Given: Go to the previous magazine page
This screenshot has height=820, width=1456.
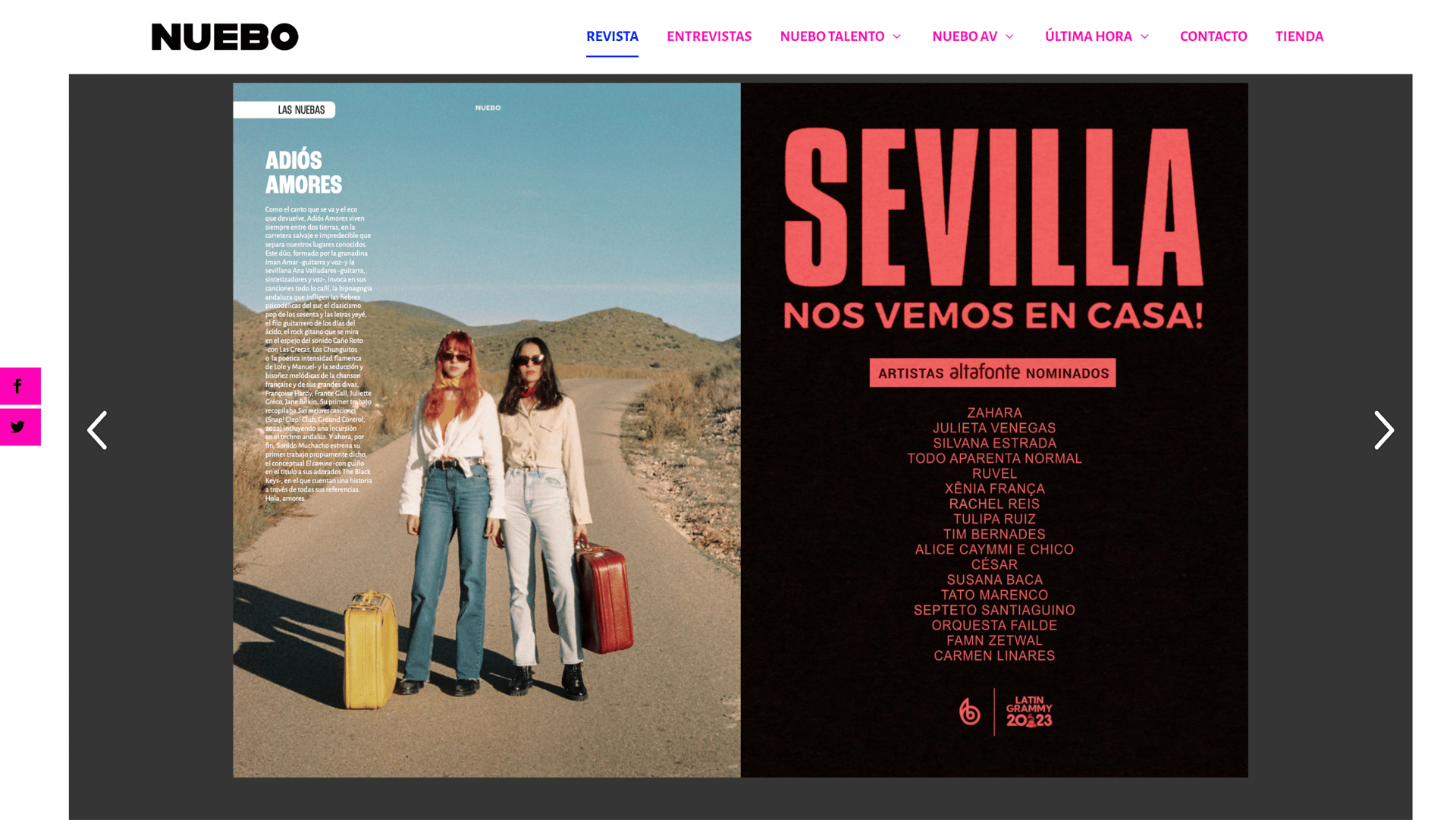Looking at the screenshot, I should pyautogui.click(x=97, y=430).
